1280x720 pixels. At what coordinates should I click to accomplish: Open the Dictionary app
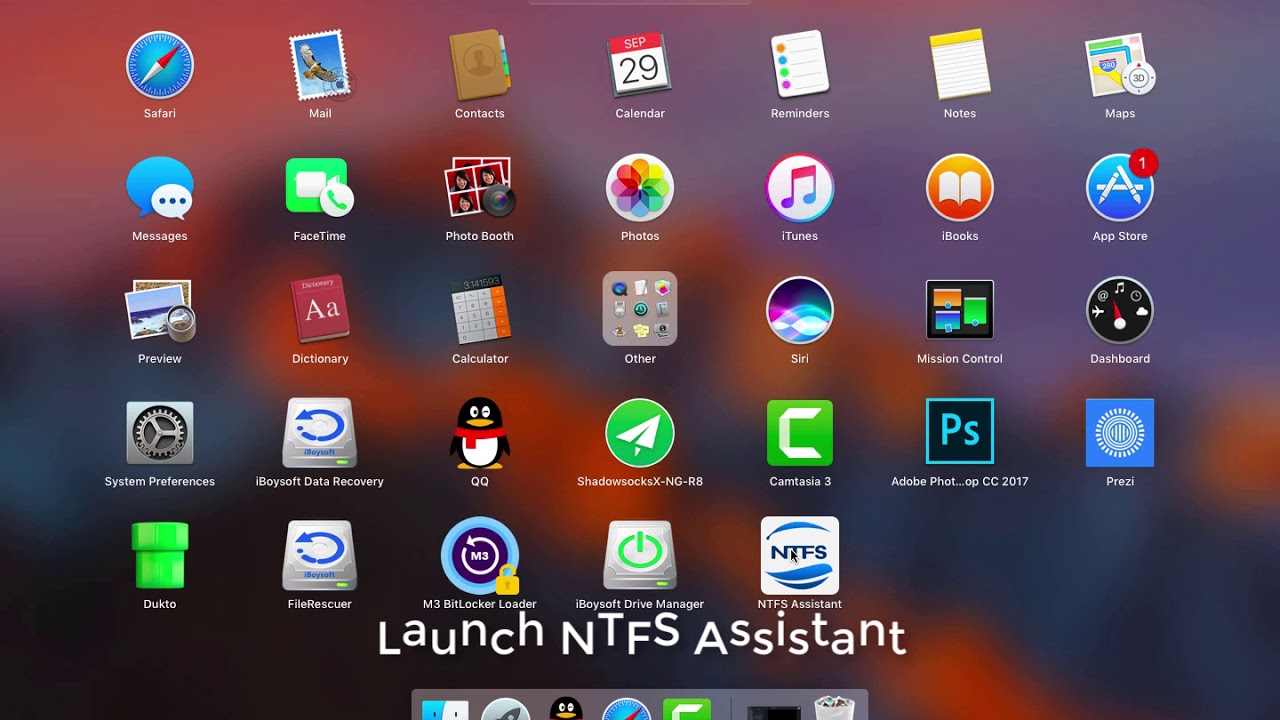[x=320, y=311]
